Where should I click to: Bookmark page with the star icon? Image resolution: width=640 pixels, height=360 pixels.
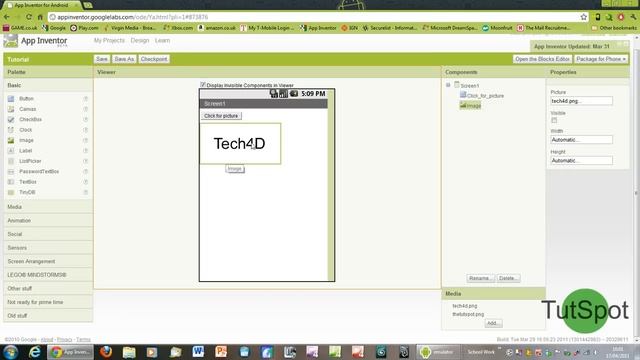[x=584, y=17]
